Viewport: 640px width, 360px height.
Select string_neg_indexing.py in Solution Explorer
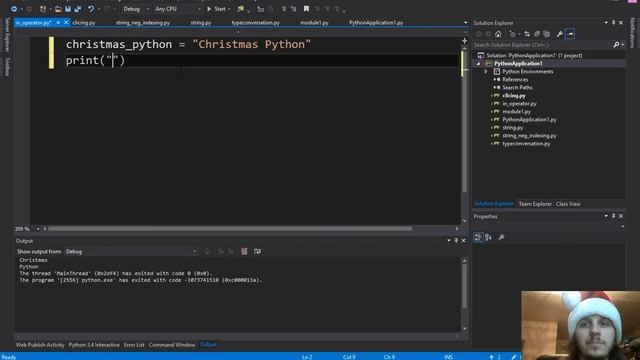click(x=529, y=136)
